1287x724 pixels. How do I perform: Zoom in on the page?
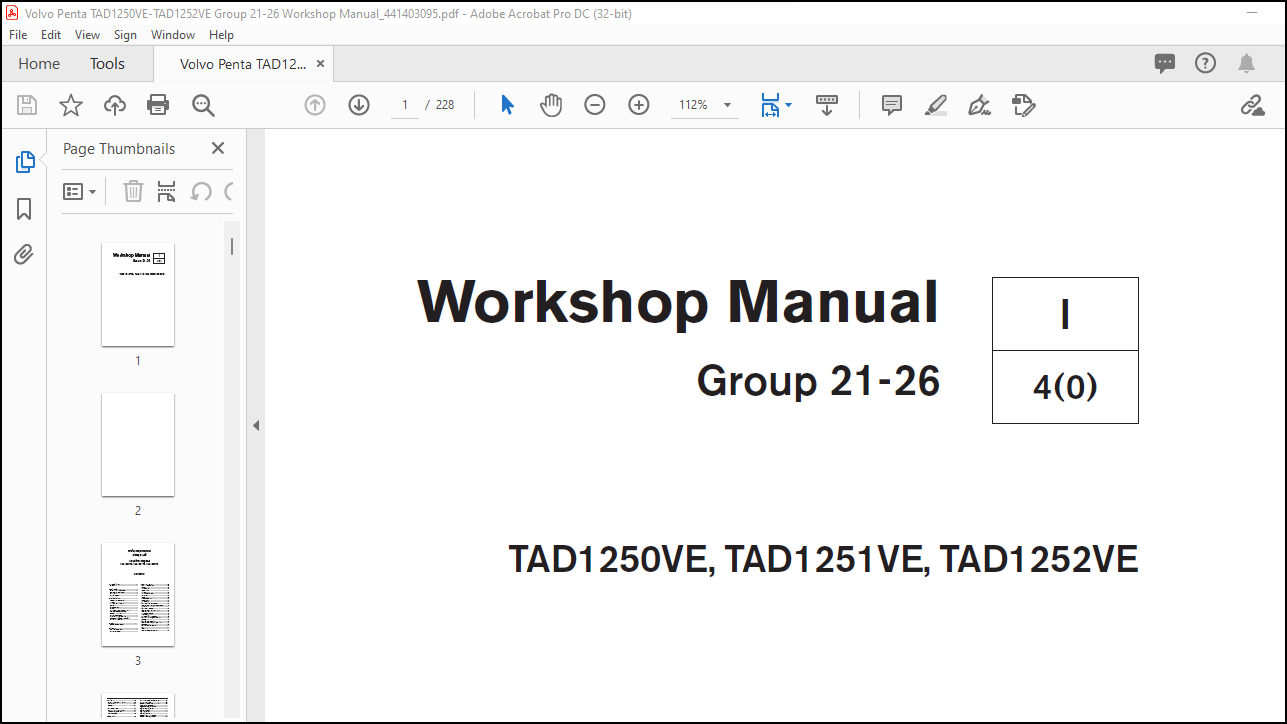(639, 105)
